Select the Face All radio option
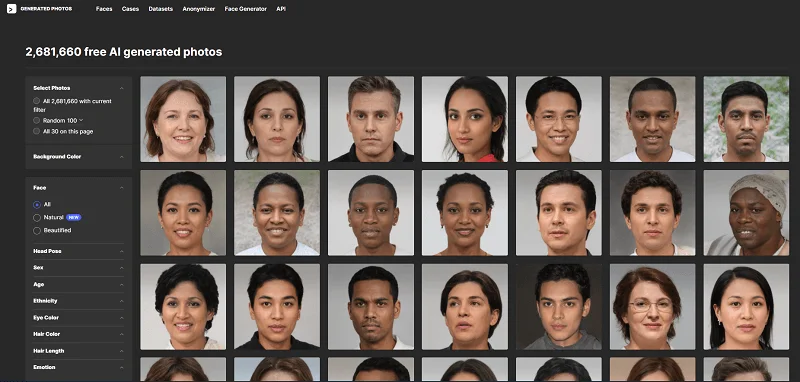Screen dimensions: 800x382 pos(37,205)
